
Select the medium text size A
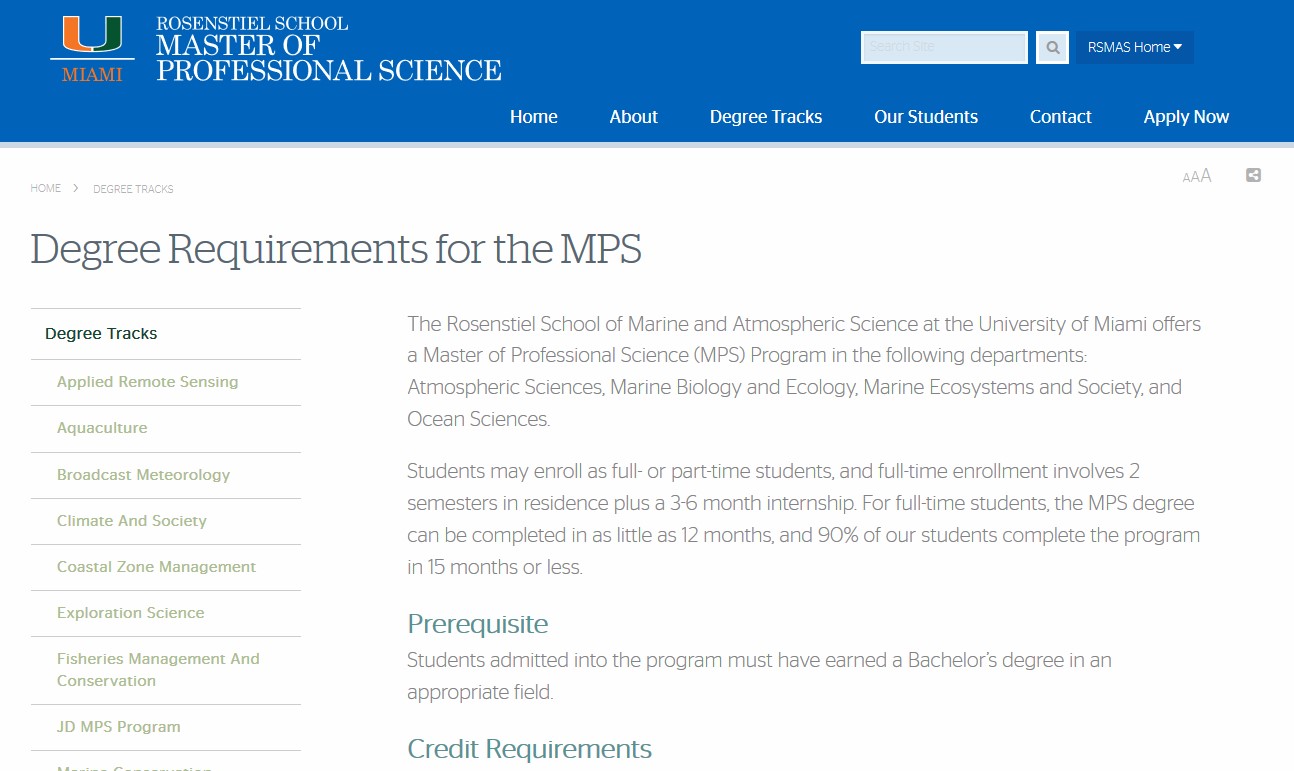pyautogui.click(x=1195, y=177)
